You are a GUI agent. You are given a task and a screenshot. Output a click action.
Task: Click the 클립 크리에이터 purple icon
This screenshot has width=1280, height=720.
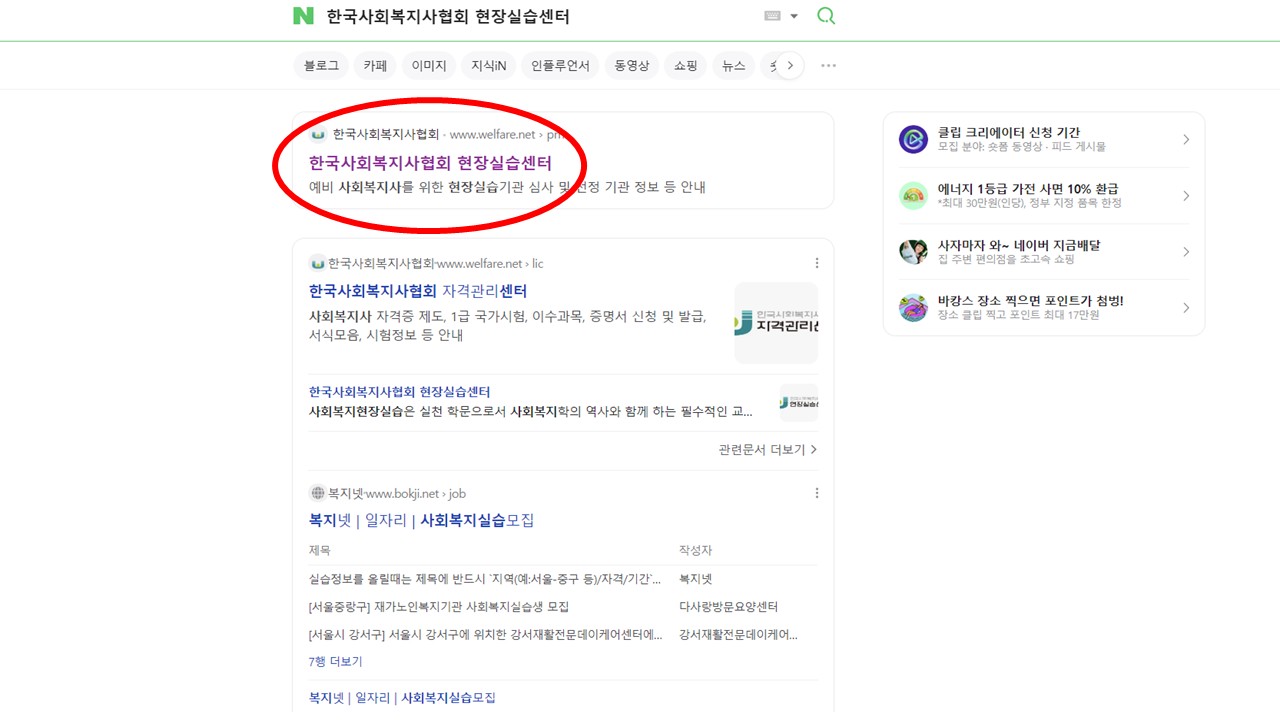click(x=913, y=139)
